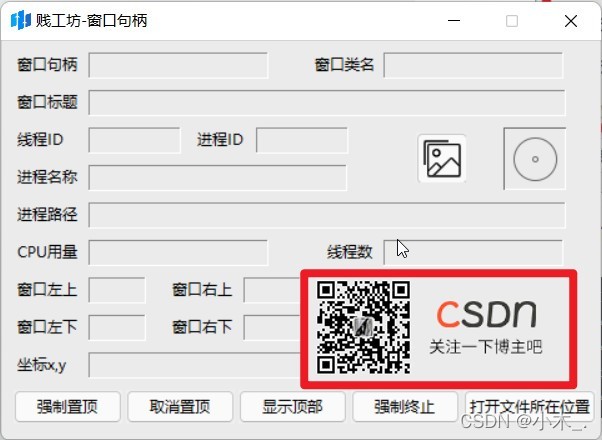Image resolution: width=602 pixels, height=440 pixels.
Task: Click the image picture icon button
Action: (x=442, y=159)
